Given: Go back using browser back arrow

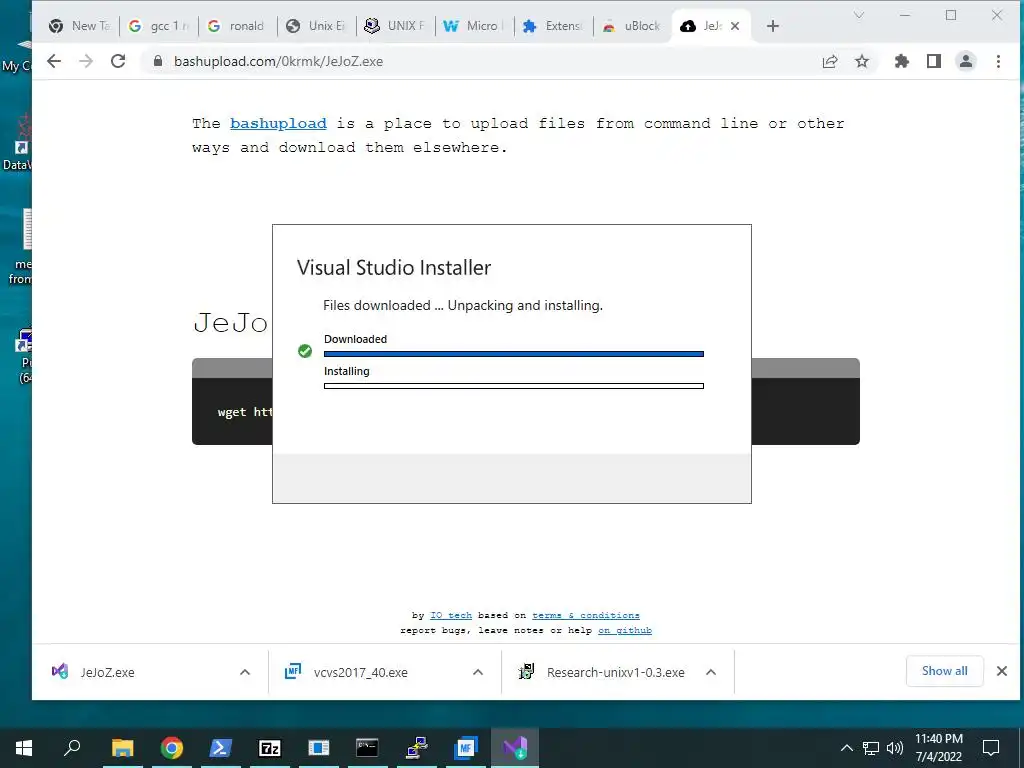Looking at the screenshot, I should [x=54, y=61].
